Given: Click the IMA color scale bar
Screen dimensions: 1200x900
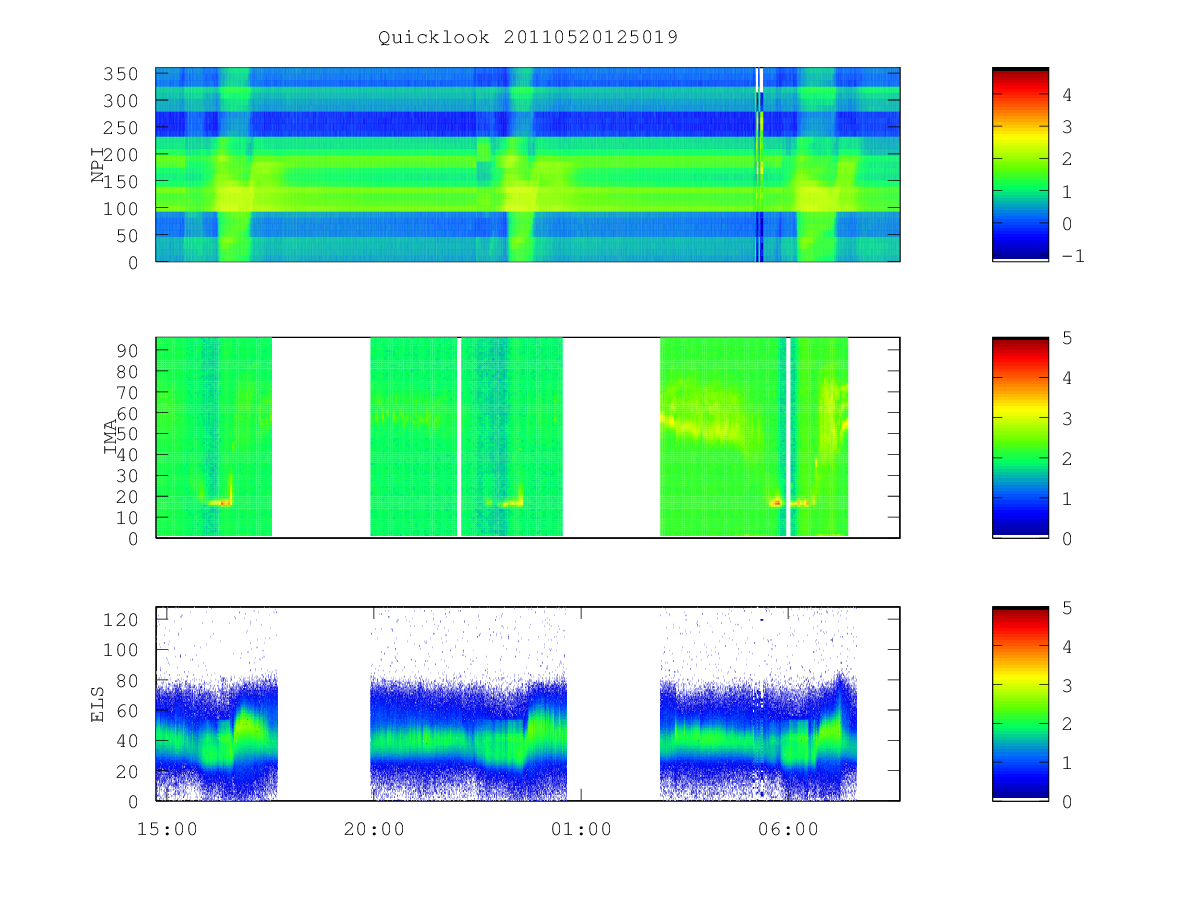Looking at the screenshot, I should pyautogui.click(x=1020, y=438).
